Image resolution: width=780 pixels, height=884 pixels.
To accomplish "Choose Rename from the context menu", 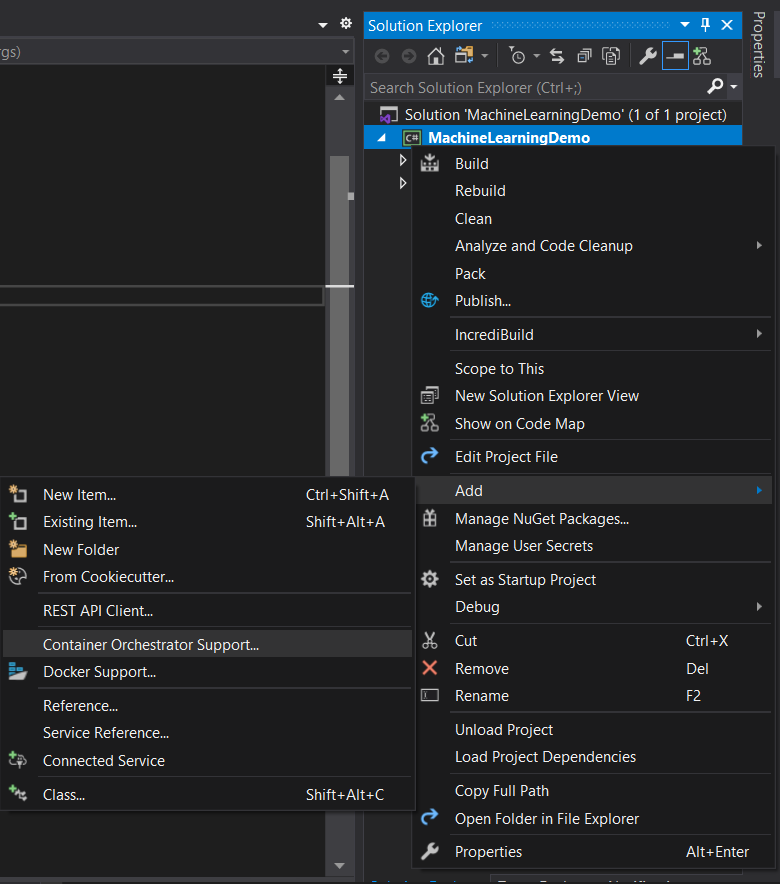I will [x=593, y=696].
